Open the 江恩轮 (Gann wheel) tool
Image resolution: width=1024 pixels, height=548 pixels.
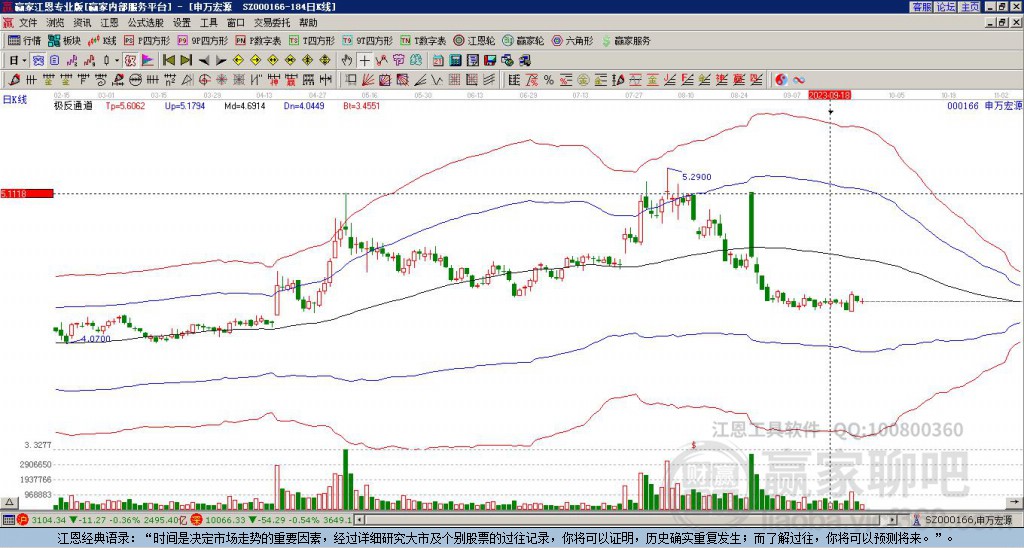tap(474, 40)
